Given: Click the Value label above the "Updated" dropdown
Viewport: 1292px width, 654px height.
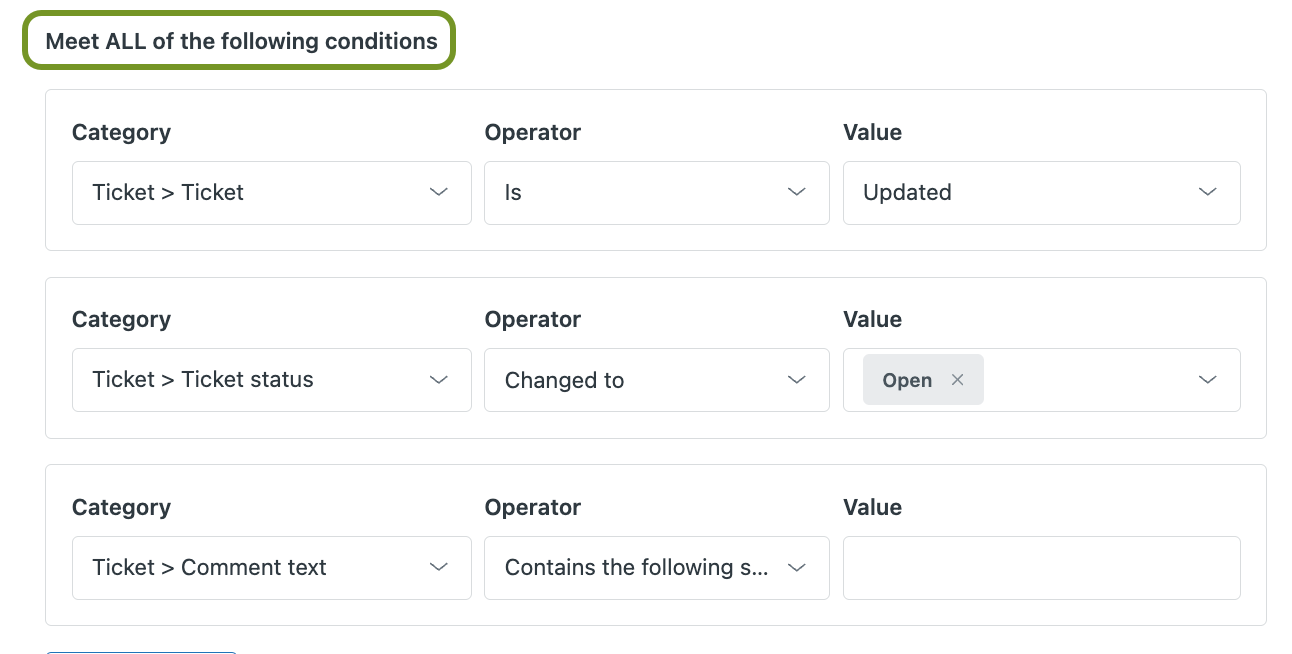Looking at the screenshot, I should point(872,132).
